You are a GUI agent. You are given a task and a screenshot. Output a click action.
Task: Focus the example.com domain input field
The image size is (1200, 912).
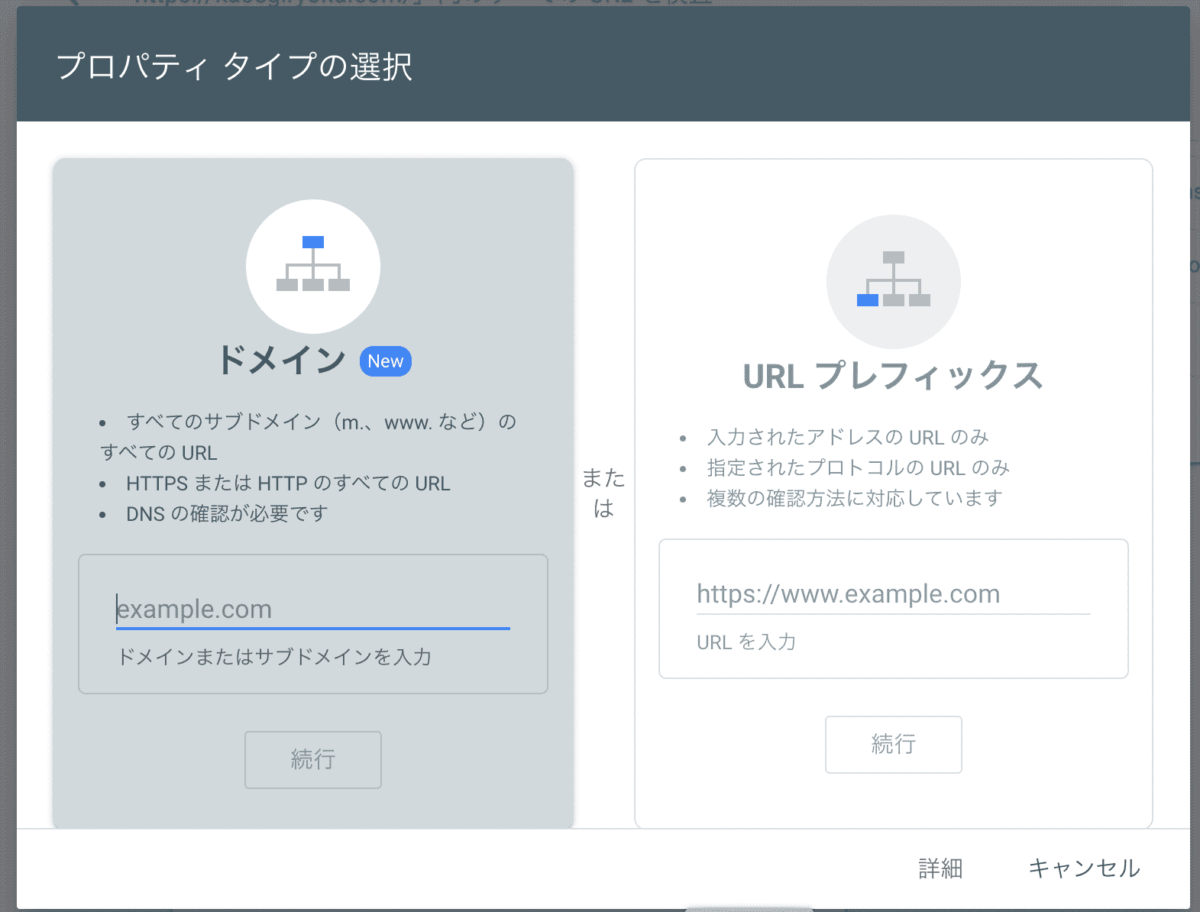click(312, 609)
